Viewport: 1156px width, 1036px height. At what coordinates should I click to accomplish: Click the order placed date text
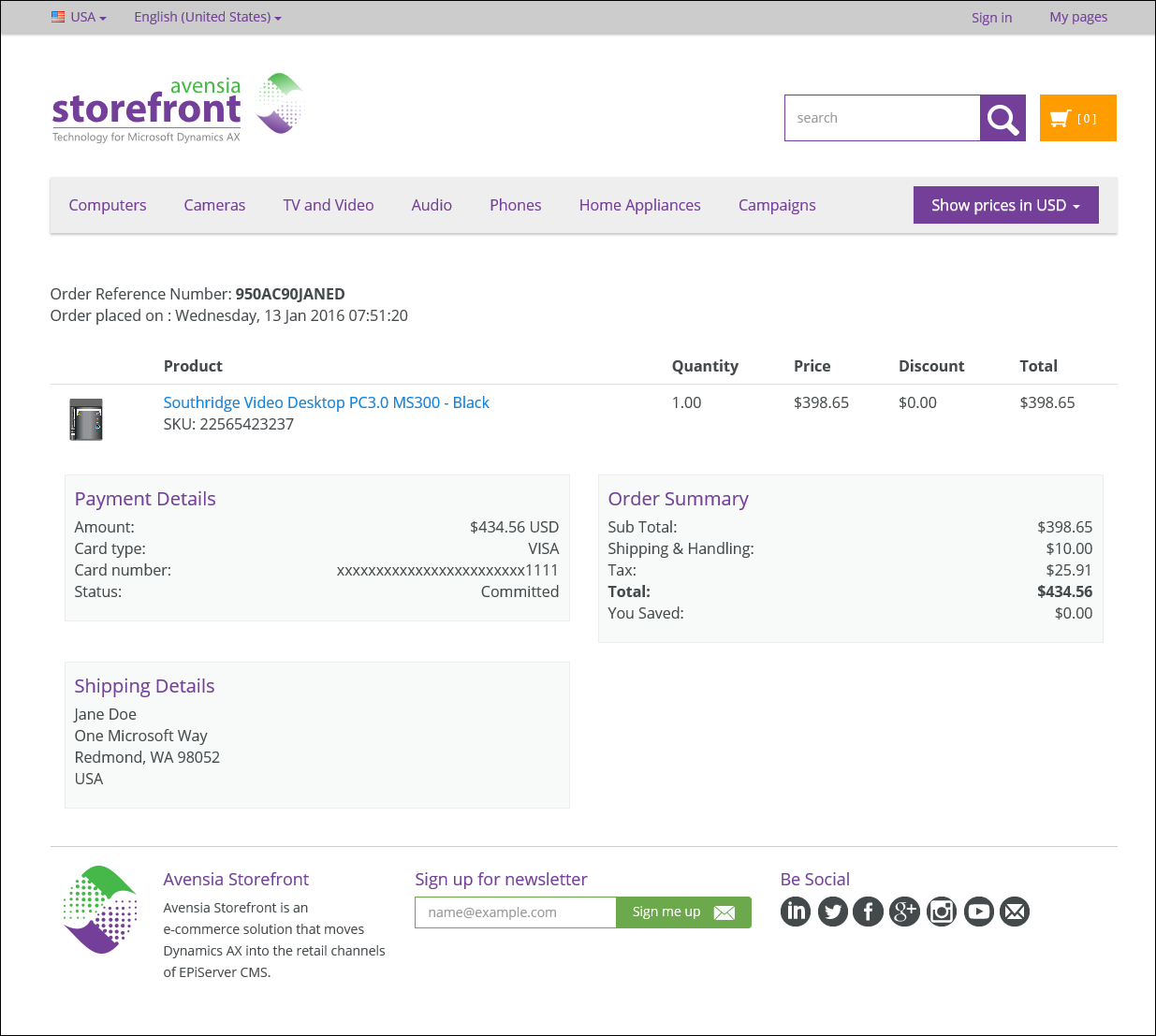pyautogui.click(x=228, y=315)
